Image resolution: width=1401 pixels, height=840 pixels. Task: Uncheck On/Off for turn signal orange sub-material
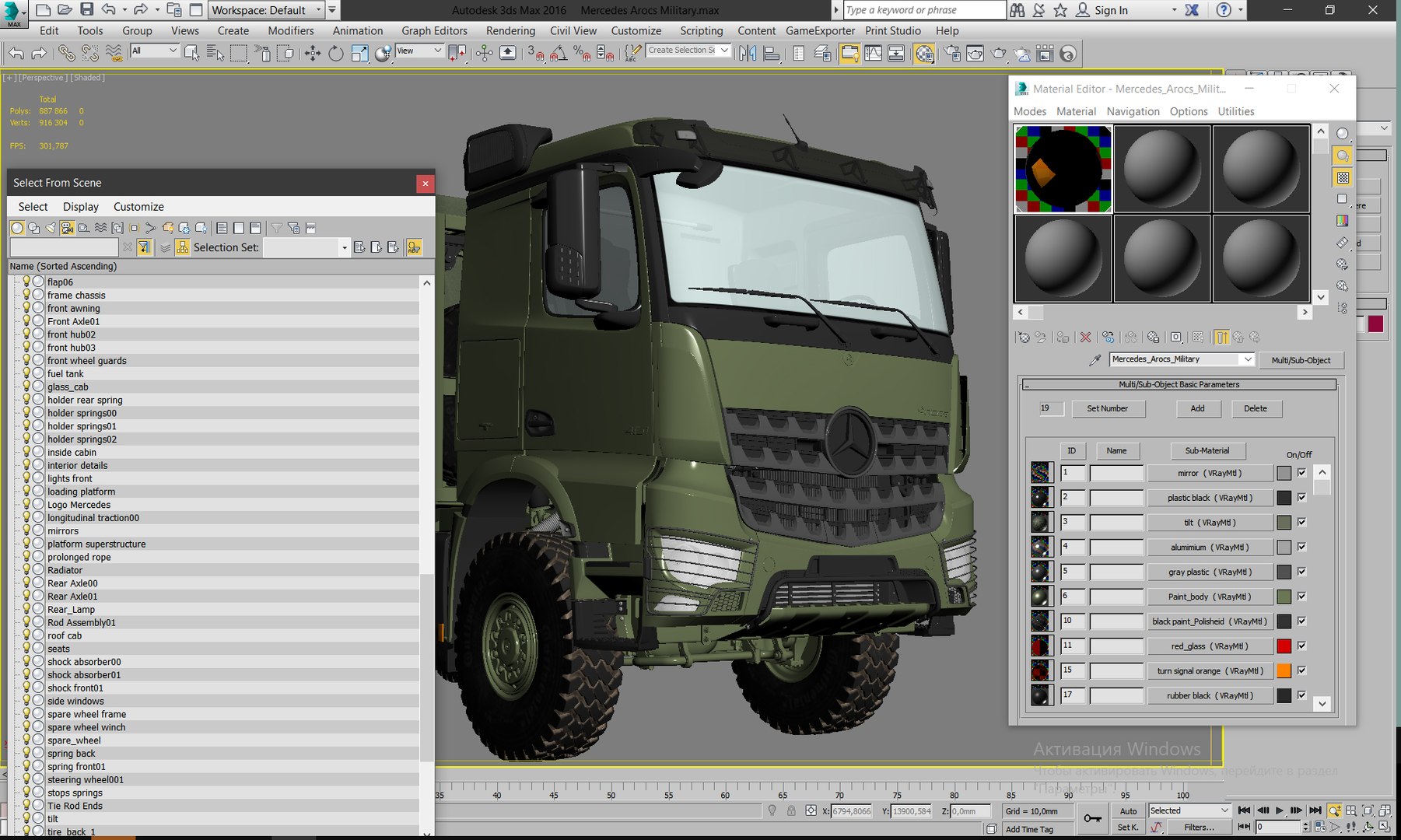point(1301,670)
